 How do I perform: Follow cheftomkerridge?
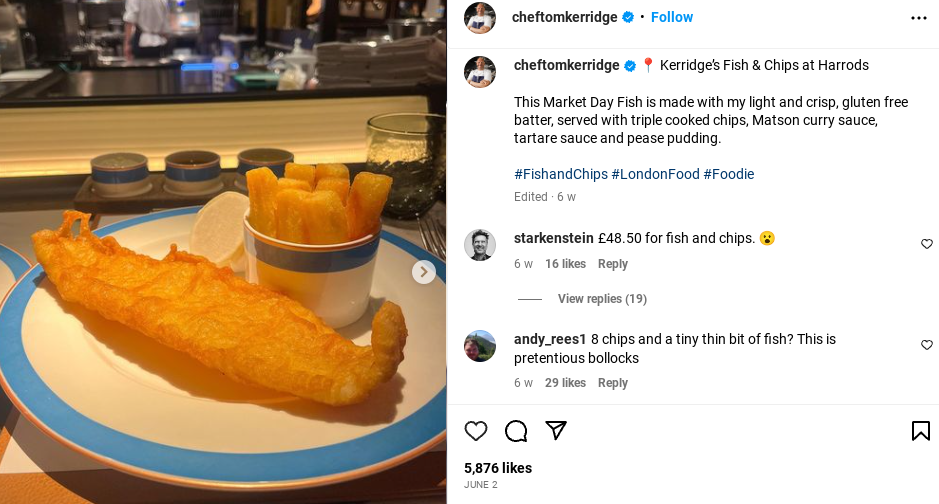click(x=672, y=17)
